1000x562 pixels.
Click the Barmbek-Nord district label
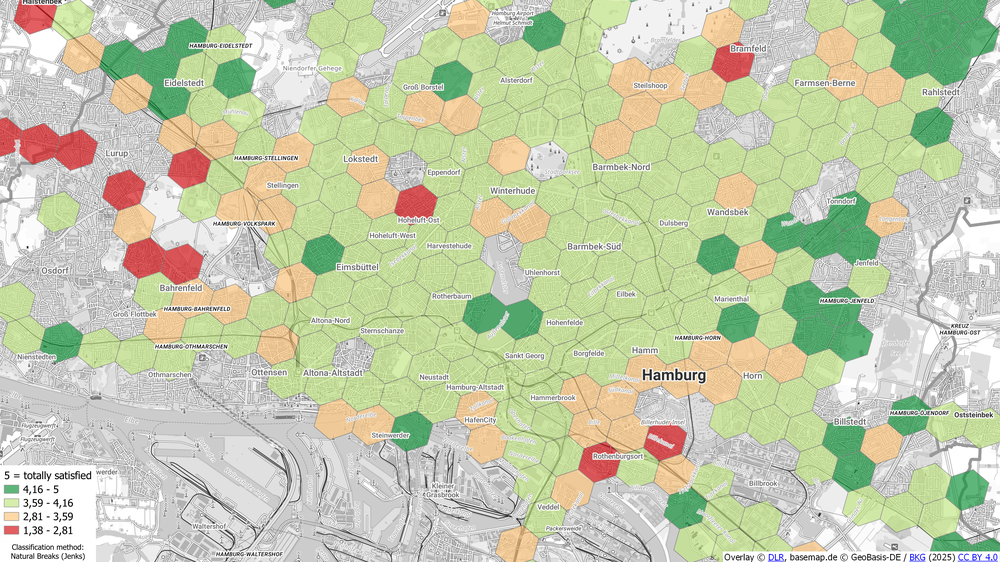(621, 166)
